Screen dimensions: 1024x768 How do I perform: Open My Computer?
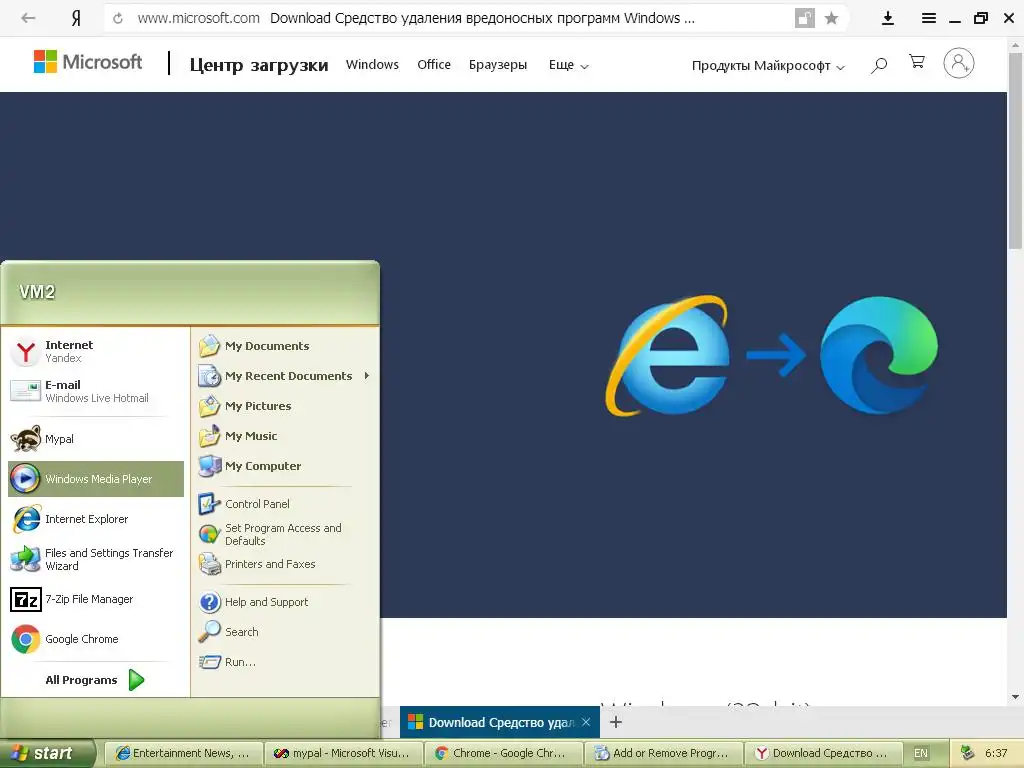click(x=285, y=466)
